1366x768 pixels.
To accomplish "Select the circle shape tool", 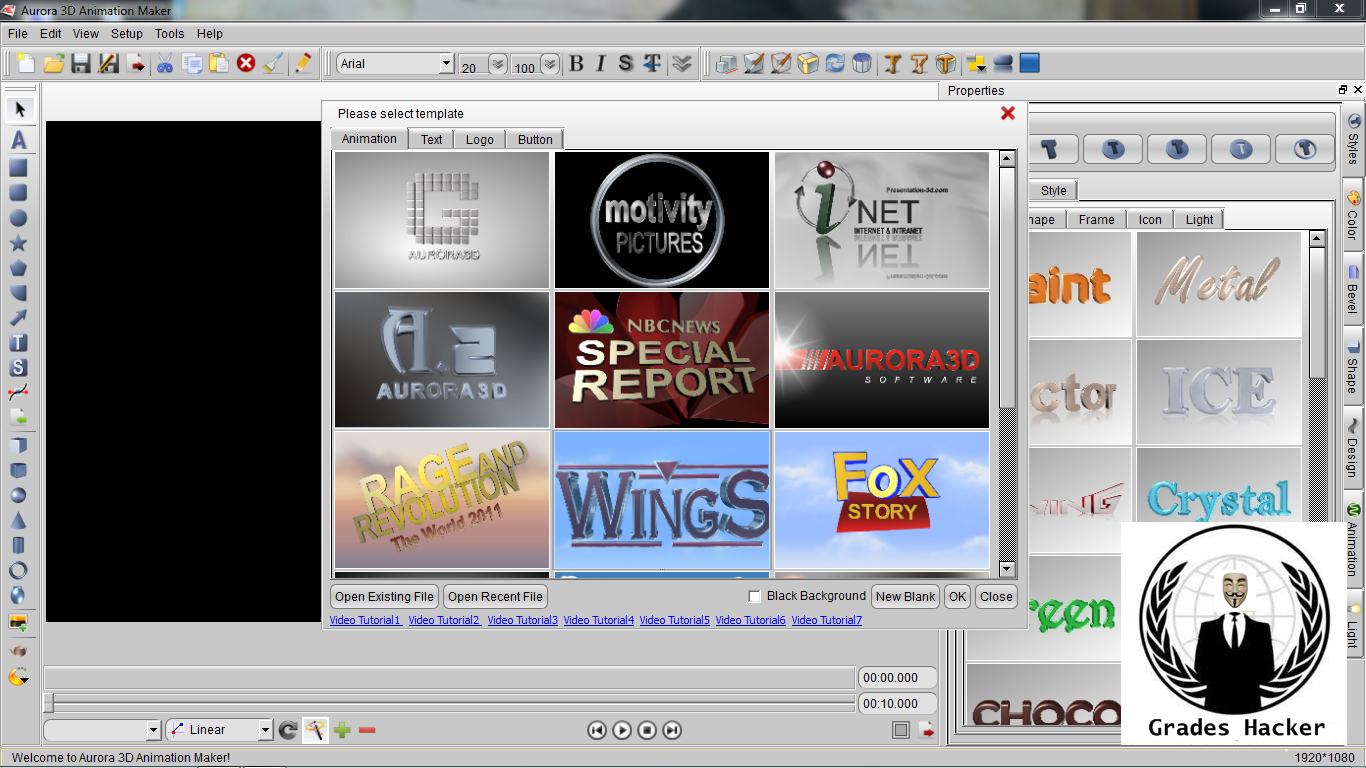I will point(18,218).
